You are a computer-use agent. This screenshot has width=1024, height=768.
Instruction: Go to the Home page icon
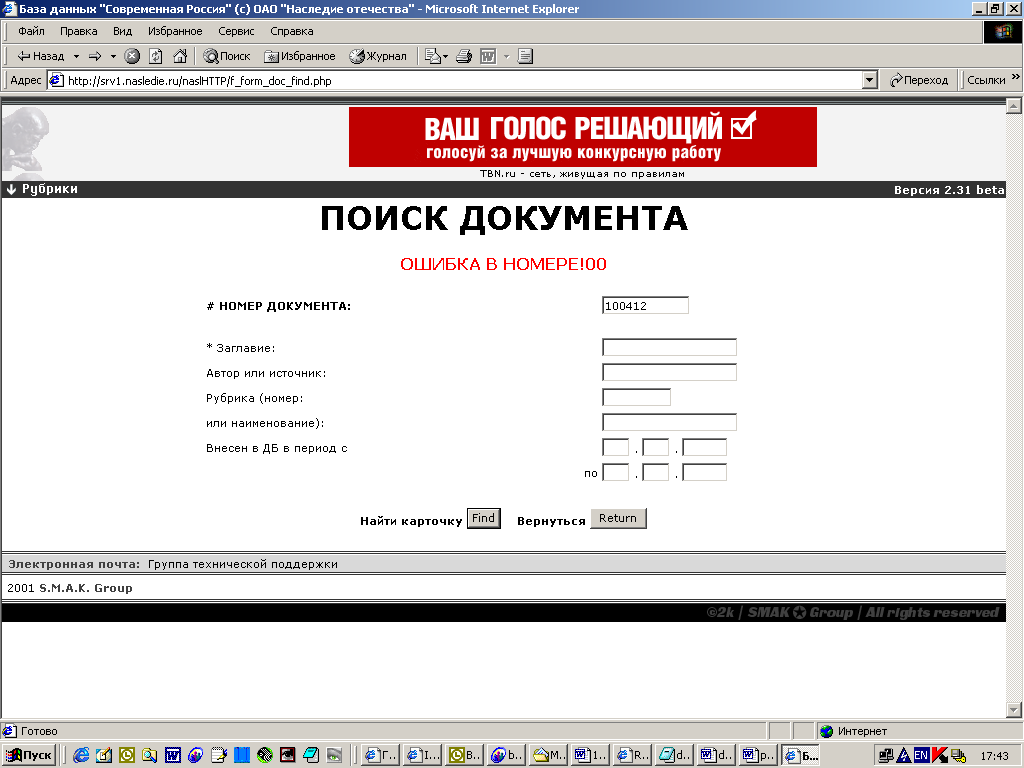pos(180,56)
